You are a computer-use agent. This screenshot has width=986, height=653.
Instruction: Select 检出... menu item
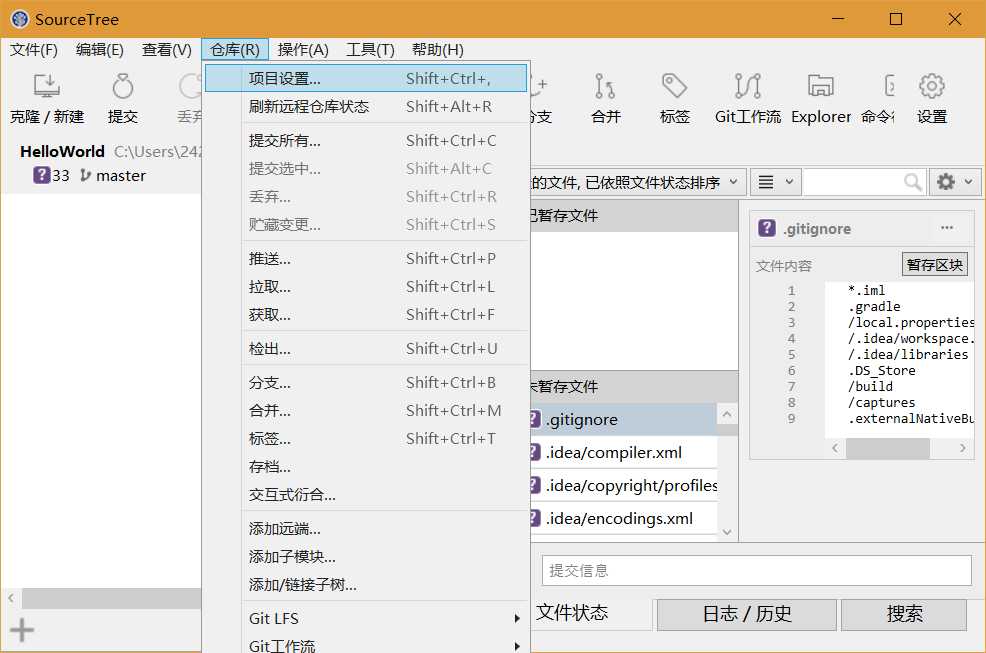[366, 349]
